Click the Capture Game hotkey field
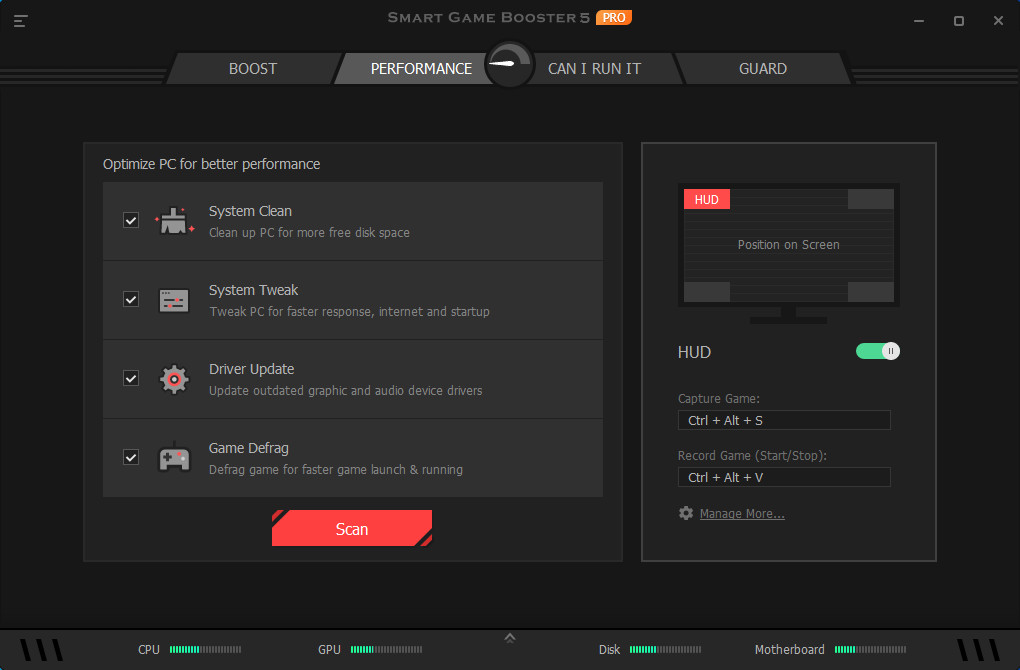 (783, 420)
